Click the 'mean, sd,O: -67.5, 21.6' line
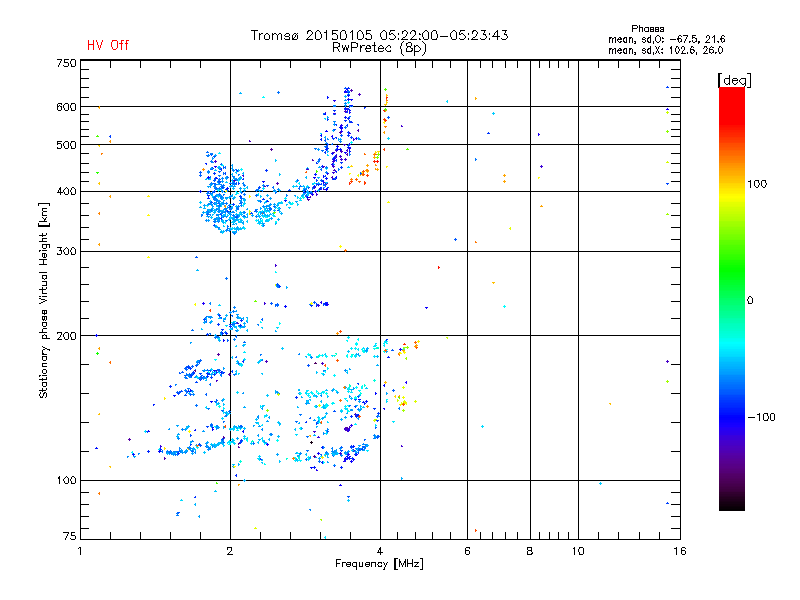Image resolution: width=800 pixels, height=600 pixels. [x=666, y=39]
